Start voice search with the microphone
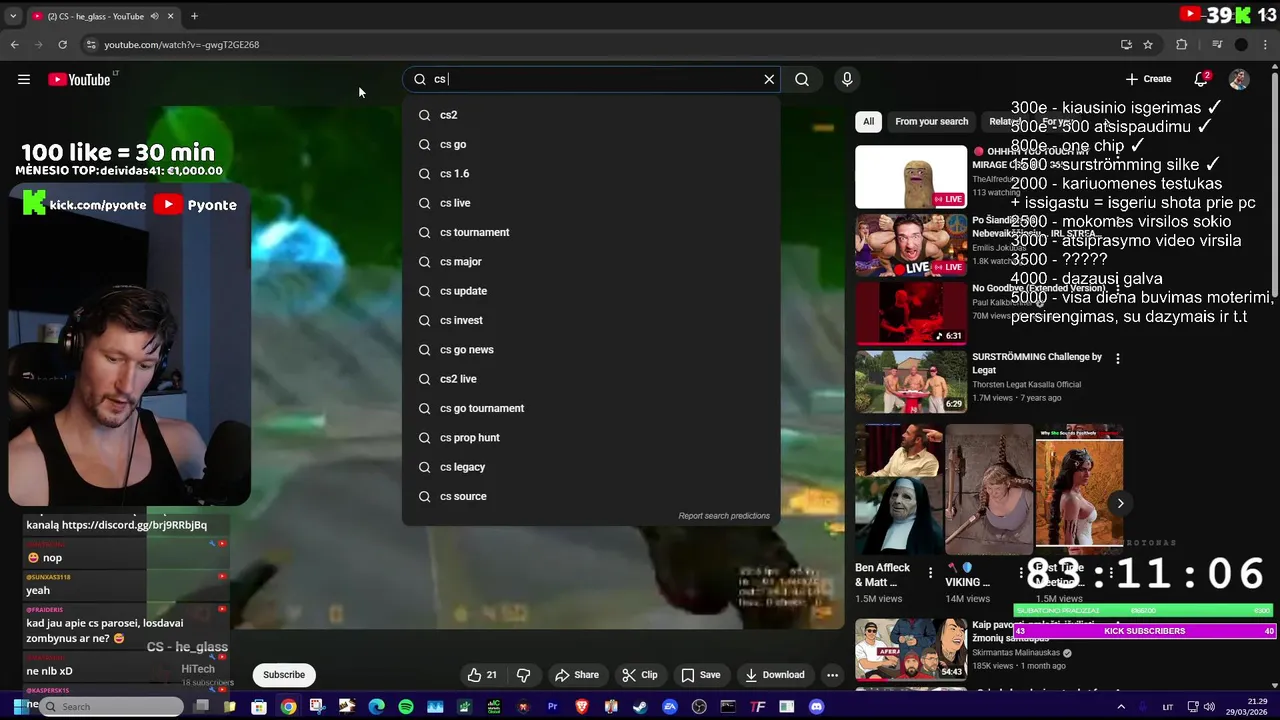The width and height of the screenshot is (1280, 720). [x=847, y=79]
